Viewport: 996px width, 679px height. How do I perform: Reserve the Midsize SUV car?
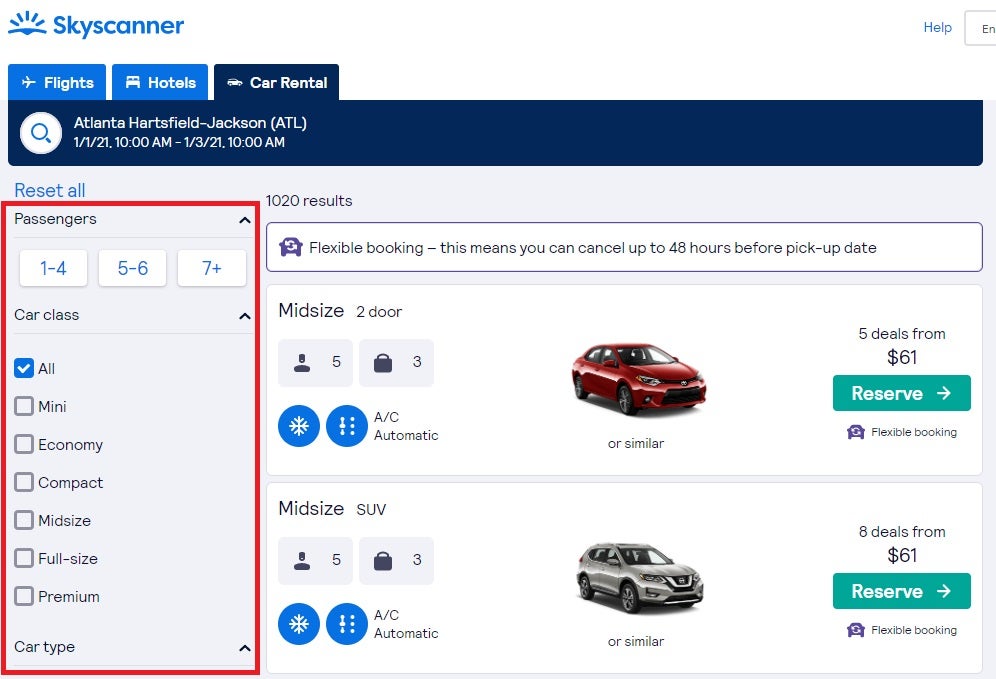901,591
